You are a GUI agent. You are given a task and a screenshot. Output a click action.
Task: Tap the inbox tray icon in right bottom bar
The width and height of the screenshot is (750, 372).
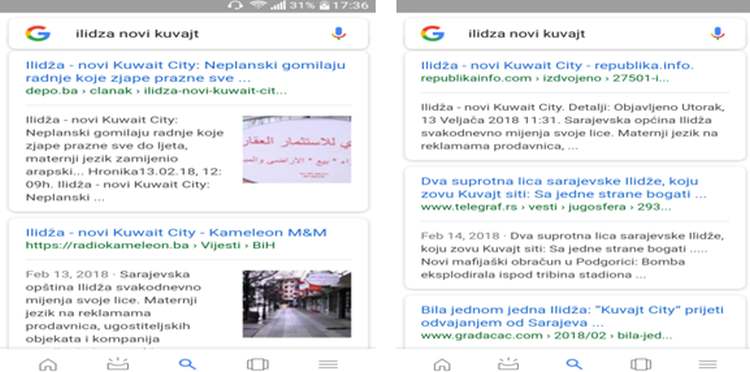point(508,364)
